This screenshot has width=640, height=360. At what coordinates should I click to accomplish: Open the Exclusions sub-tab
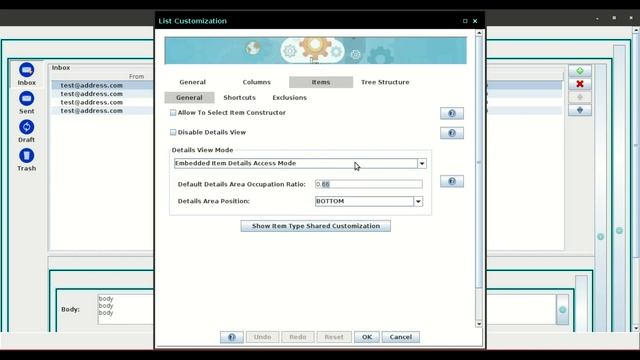[x=289, y=98]
